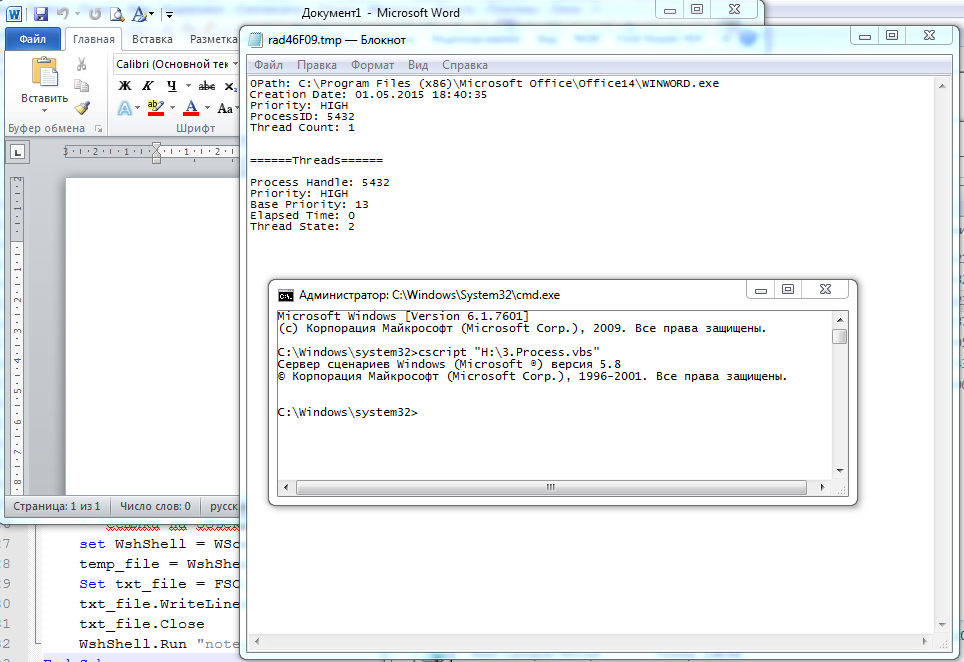This screenshot has height=662, width=964.
Task: Open Notepad Формат menu
Action: (x=372, y=65)
